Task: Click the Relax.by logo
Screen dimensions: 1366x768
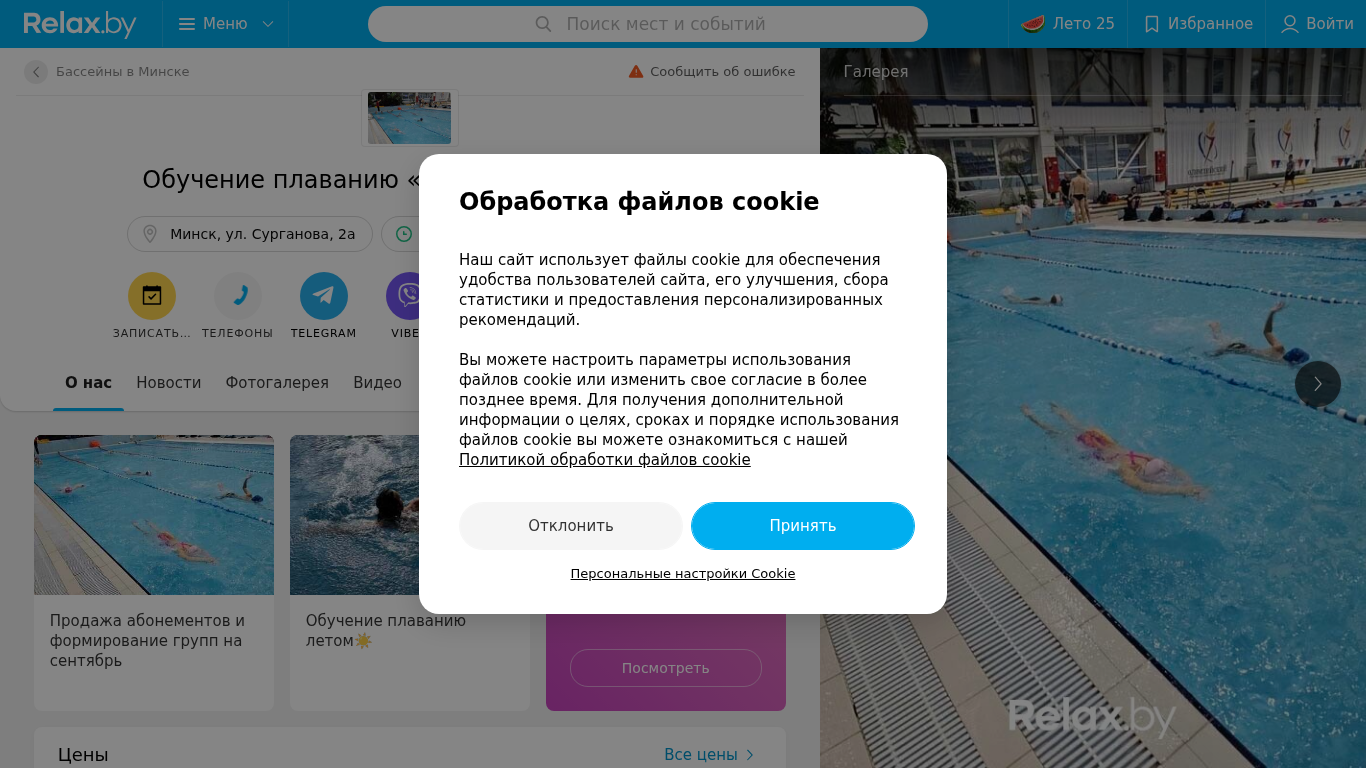Action: 80,24
